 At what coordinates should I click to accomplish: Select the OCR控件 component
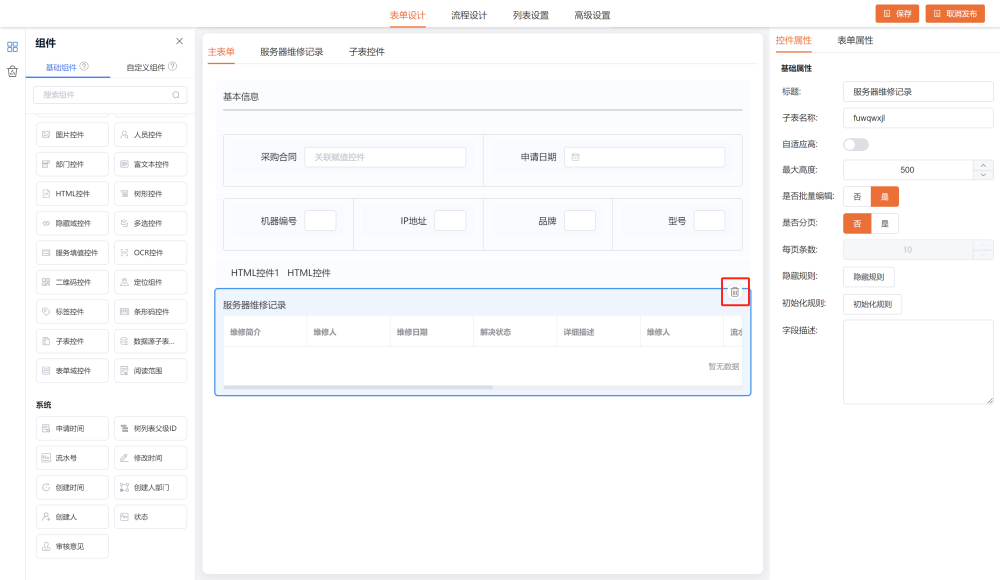(x=149, y=252)
